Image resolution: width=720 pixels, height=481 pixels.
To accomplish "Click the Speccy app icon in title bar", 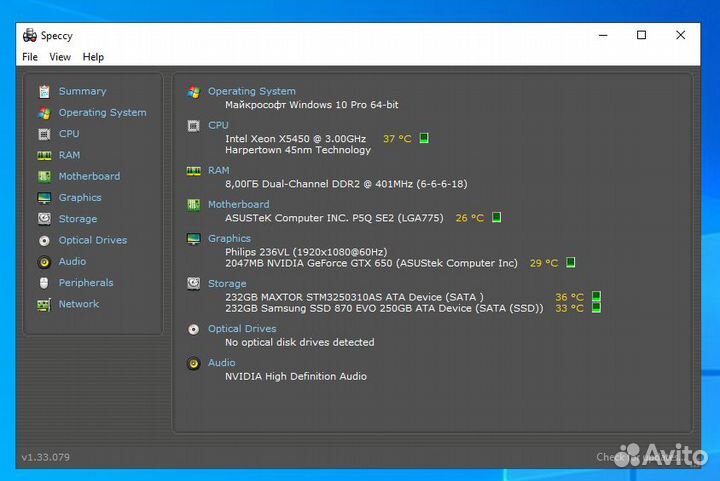I will click(x=30, y=35).
